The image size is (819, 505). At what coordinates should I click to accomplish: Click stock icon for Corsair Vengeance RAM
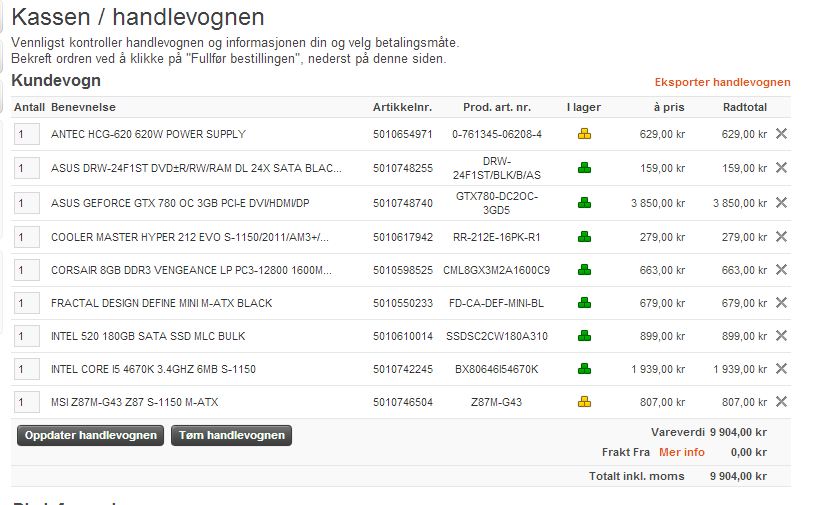point(584,269)
